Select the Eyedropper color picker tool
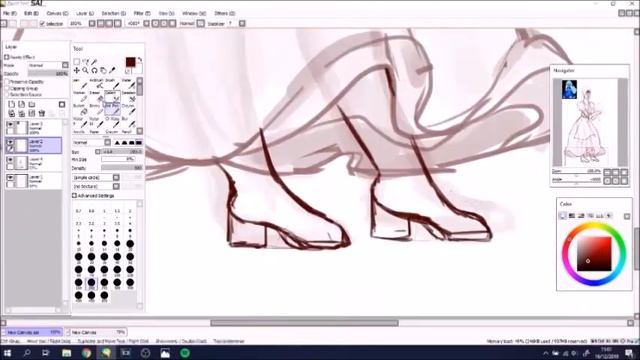The height and width of the screenshot is (360, 640). [x=112, y=70]
